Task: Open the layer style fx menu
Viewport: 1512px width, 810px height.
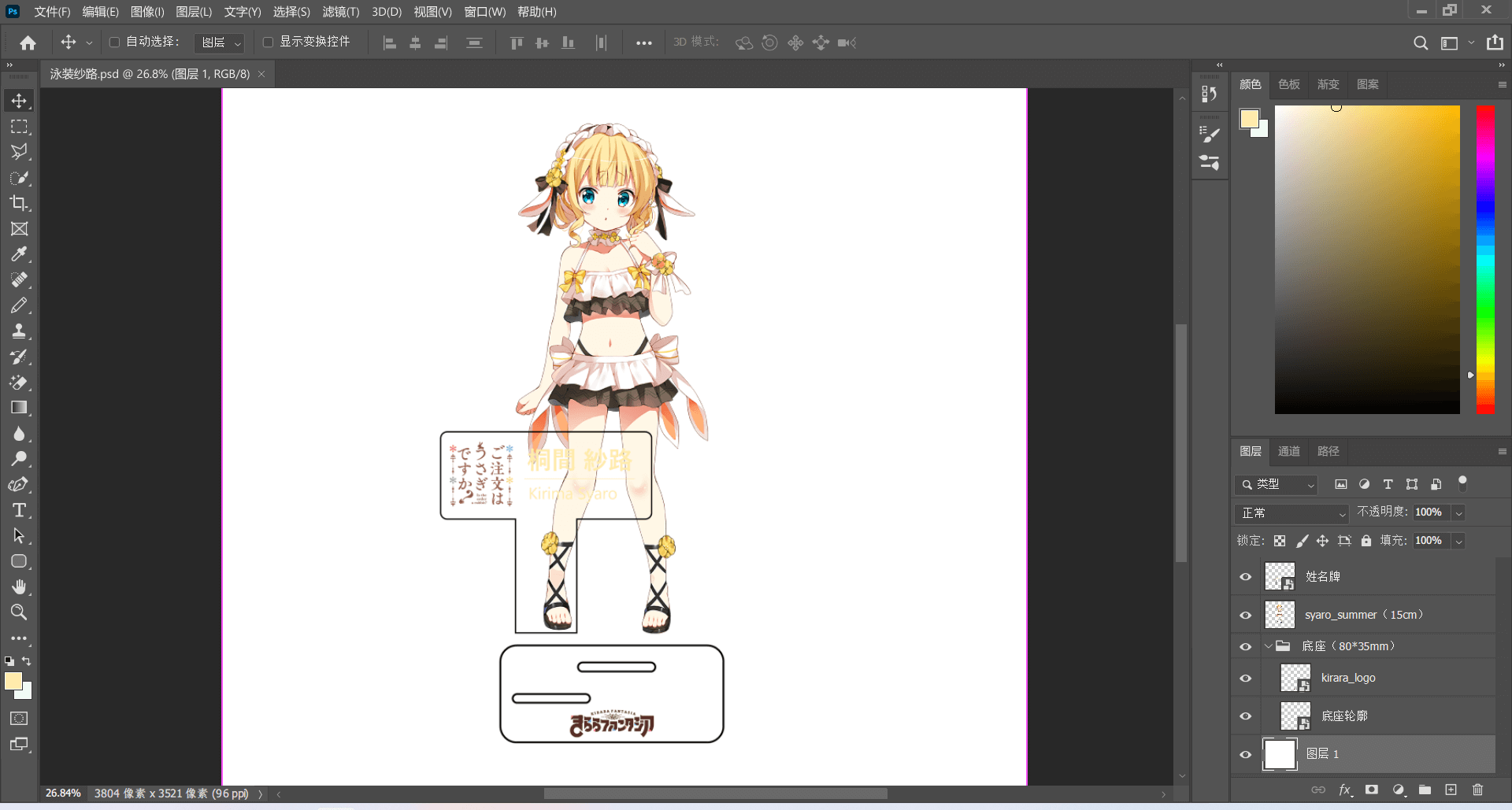Action: coord(1346,790)
